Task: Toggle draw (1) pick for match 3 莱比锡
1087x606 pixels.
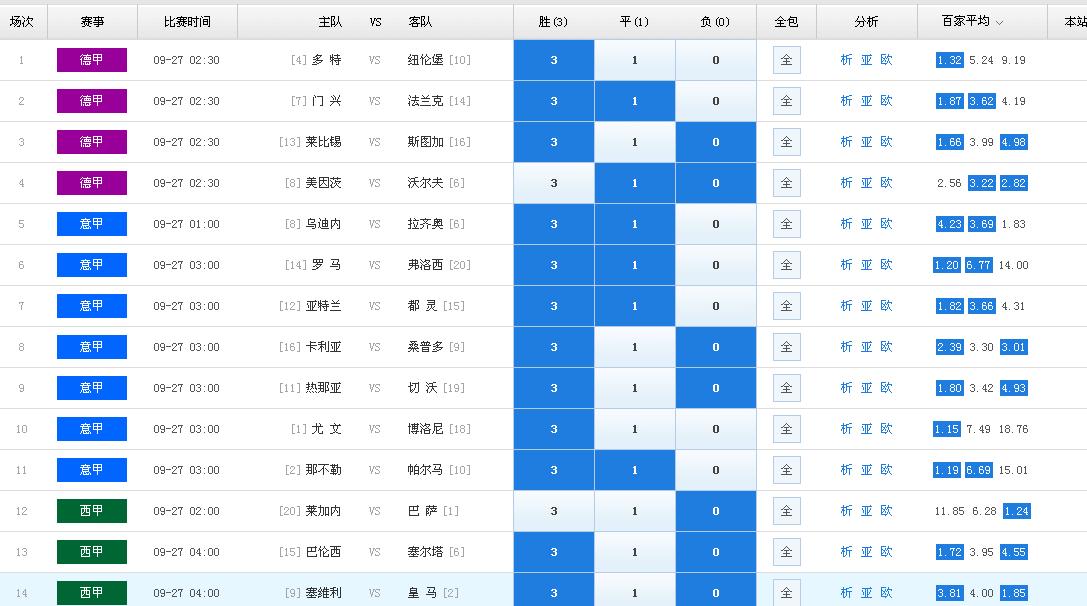Action: [x=635, y=142]
